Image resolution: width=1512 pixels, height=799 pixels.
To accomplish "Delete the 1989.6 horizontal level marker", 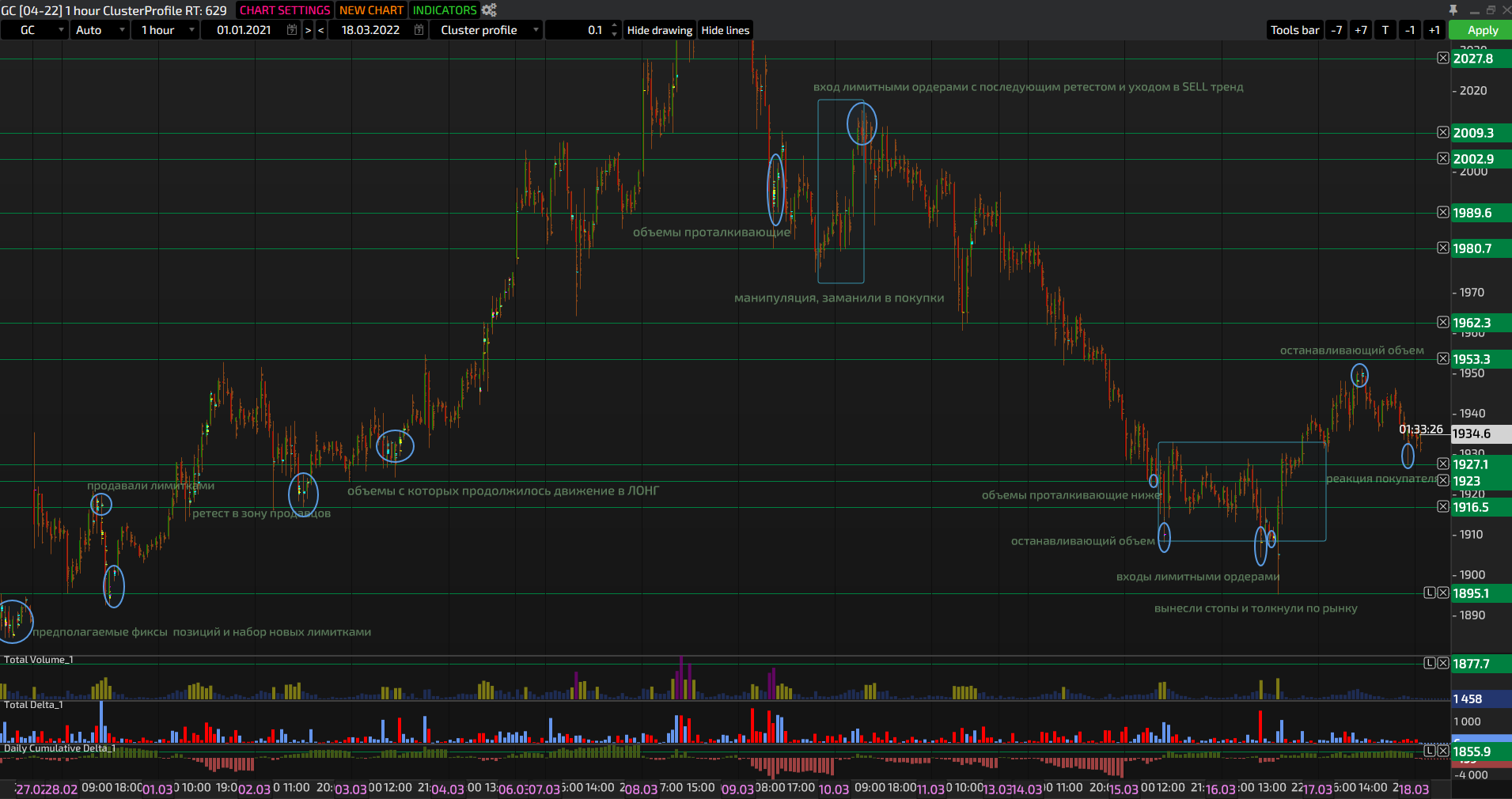I will point(1443,212).
